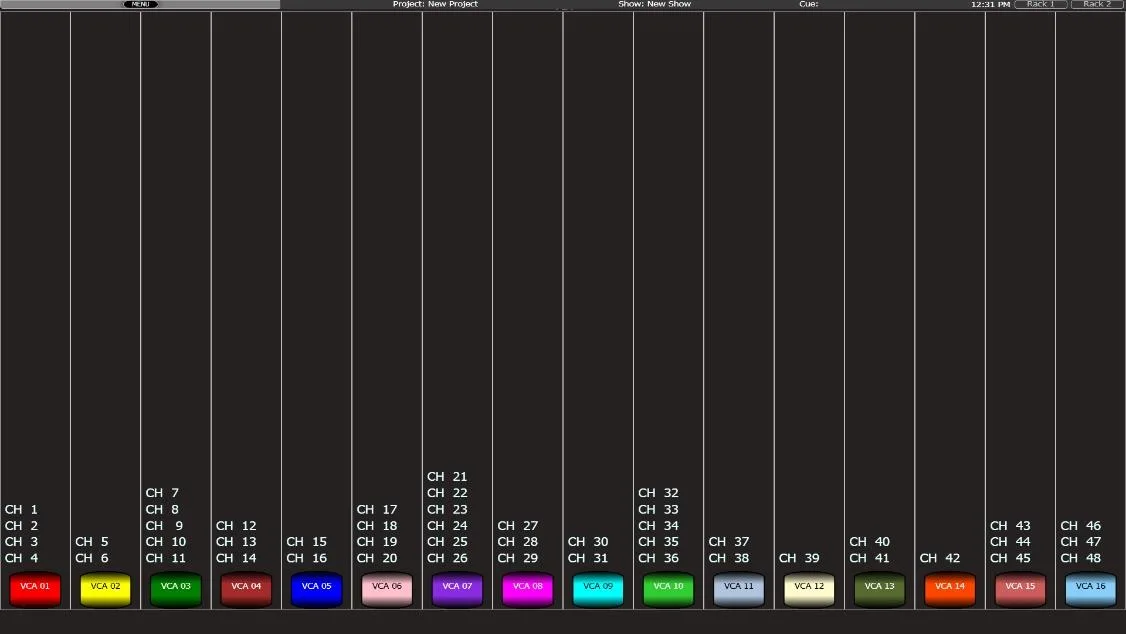Click 'CH 2' in VCA 01 column
This screenshot has width=1126, height=634.
tap(22, 526)
